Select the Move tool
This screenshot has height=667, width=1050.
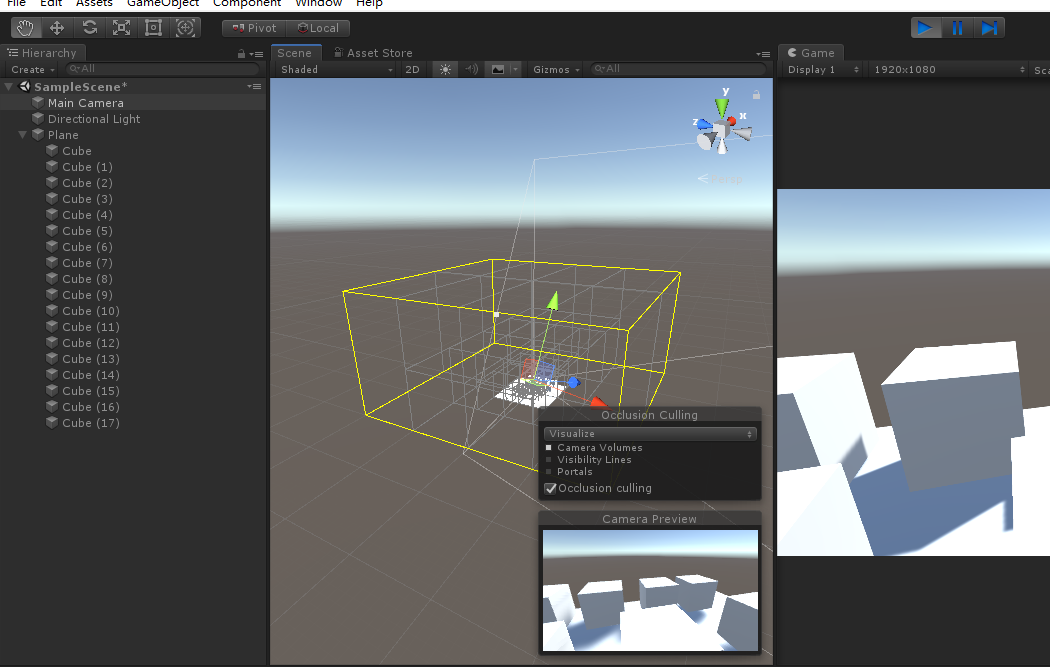click(57, 27)
